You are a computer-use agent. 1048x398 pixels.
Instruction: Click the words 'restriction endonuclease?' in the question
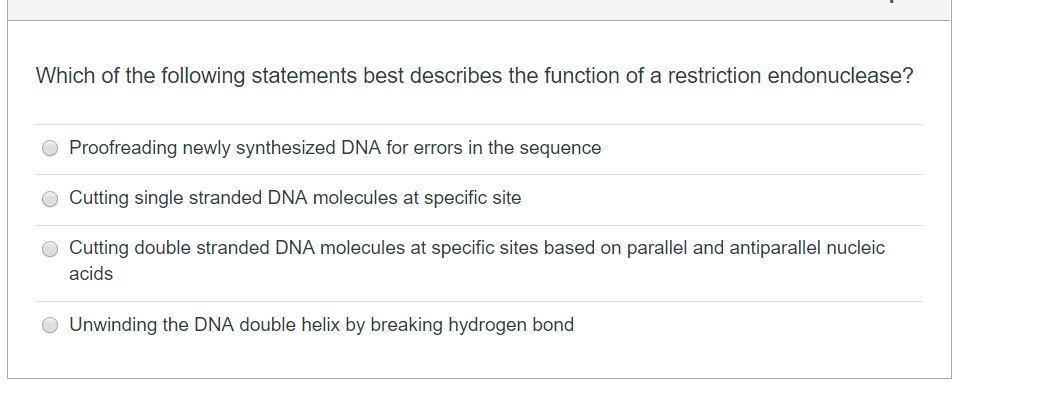pyautogui.click(x=790, y=76)
